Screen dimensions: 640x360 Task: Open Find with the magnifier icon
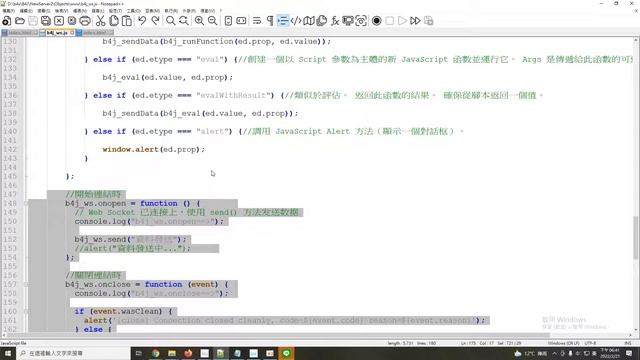pos(171,21)
